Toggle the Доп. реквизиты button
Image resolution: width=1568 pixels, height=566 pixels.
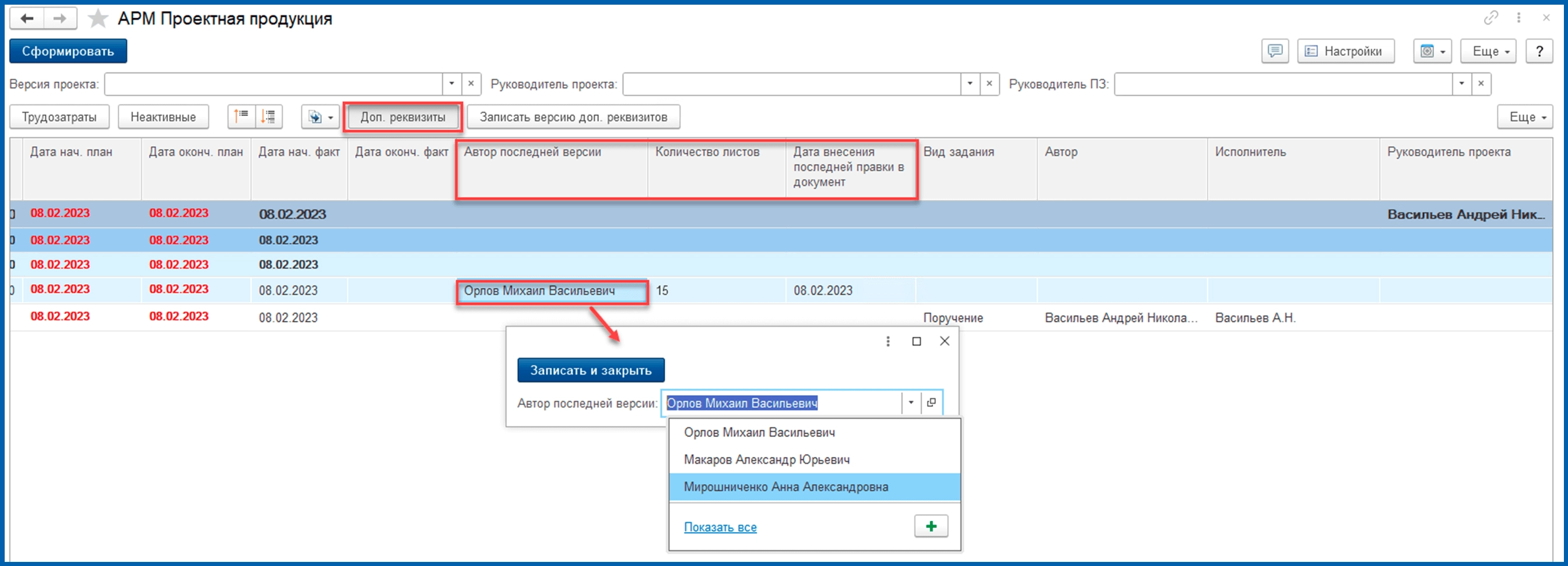[402, 117]
